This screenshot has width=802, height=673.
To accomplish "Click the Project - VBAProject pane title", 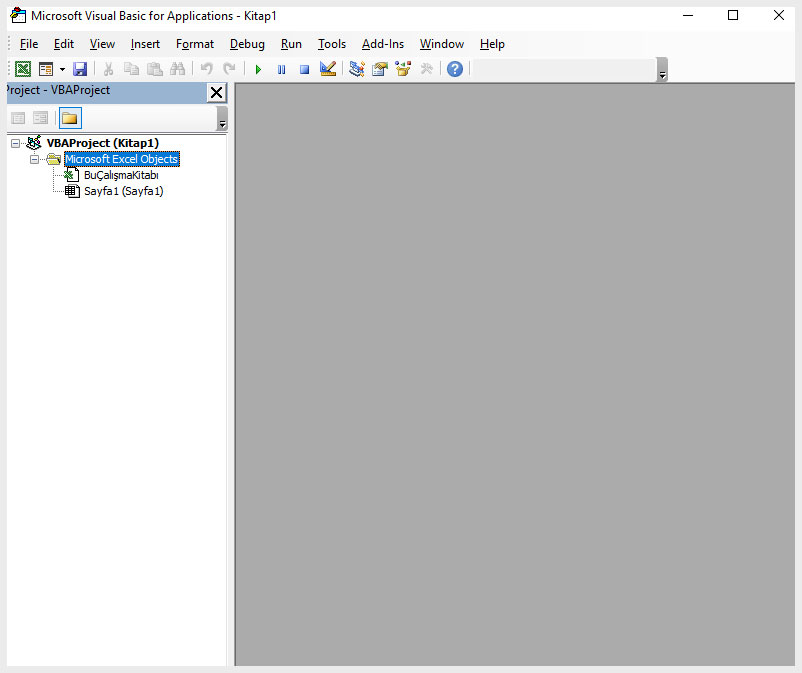I will pos(58,90).
